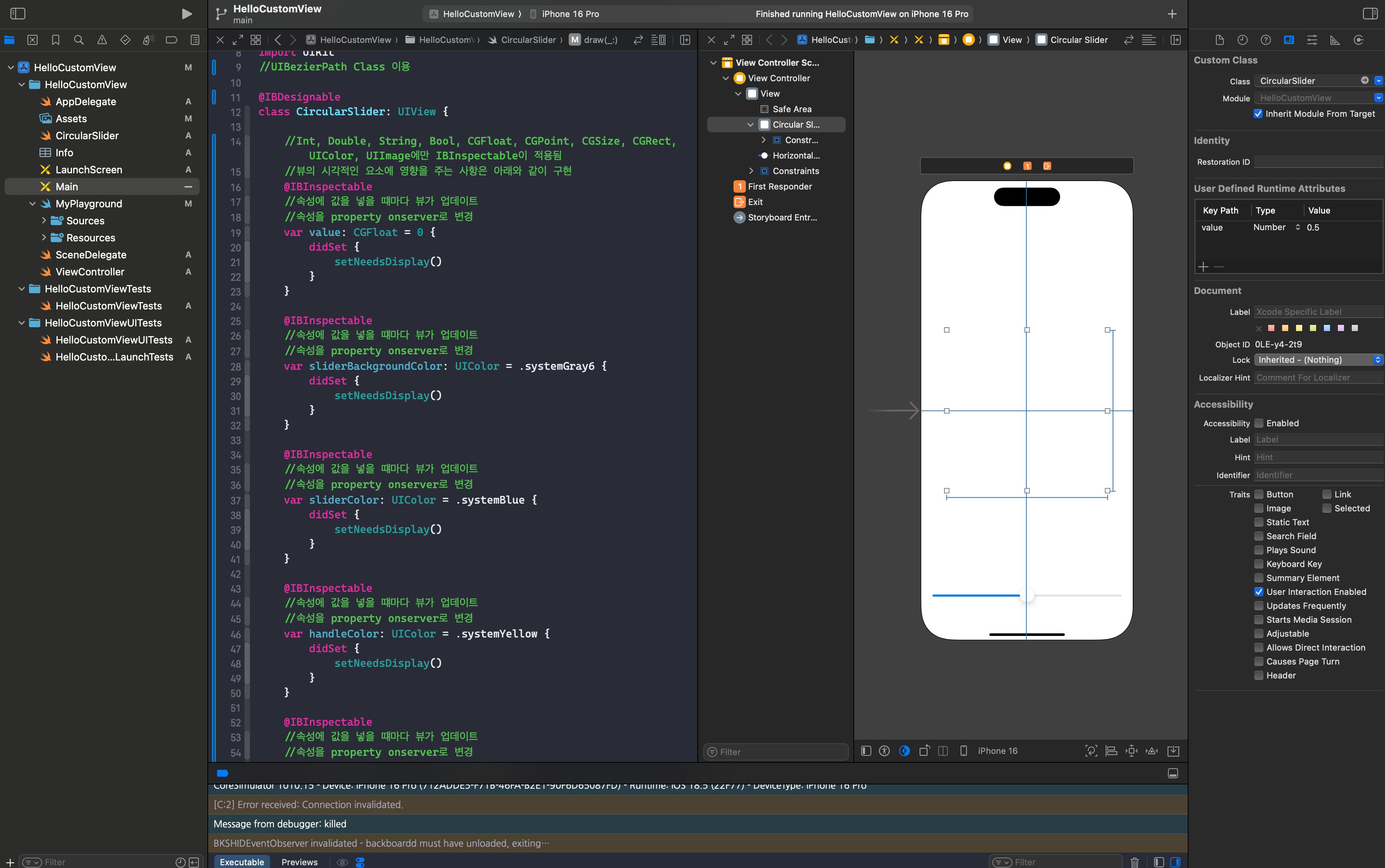Switch console to Executable tab

tap(242, 862)
